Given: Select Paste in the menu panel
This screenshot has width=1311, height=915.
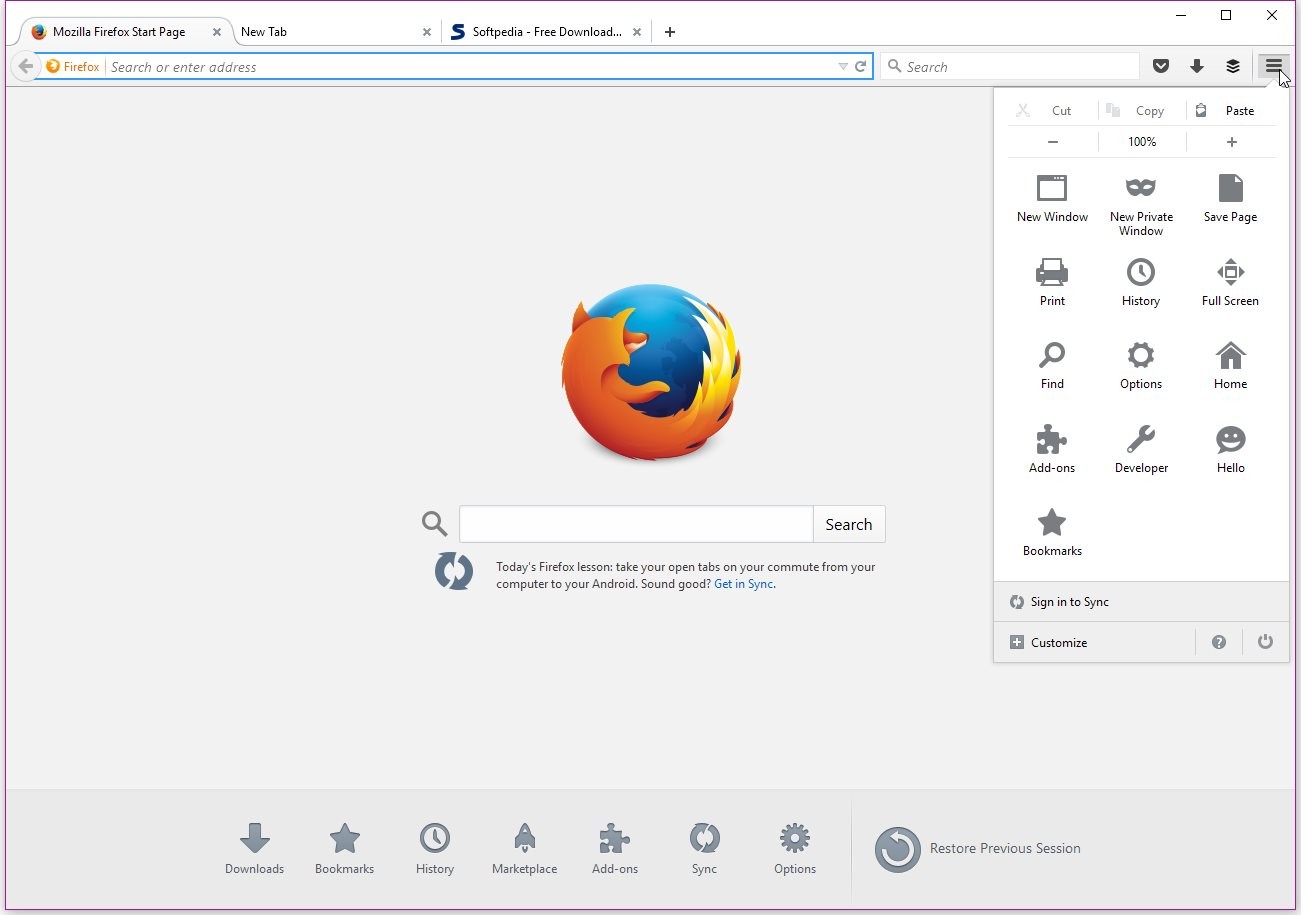Looking at the screenshot, I should [1231, 111].
